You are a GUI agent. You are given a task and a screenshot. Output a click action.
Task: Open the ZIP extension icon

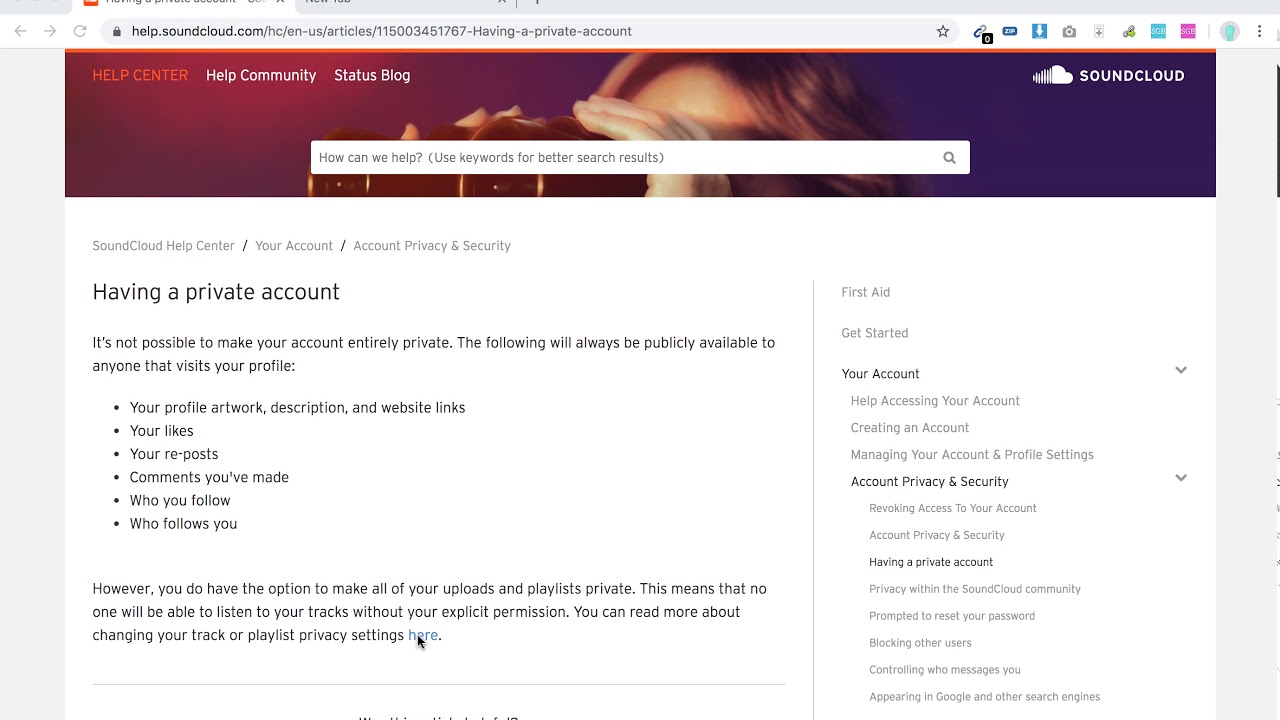(x=1010, y=32)
